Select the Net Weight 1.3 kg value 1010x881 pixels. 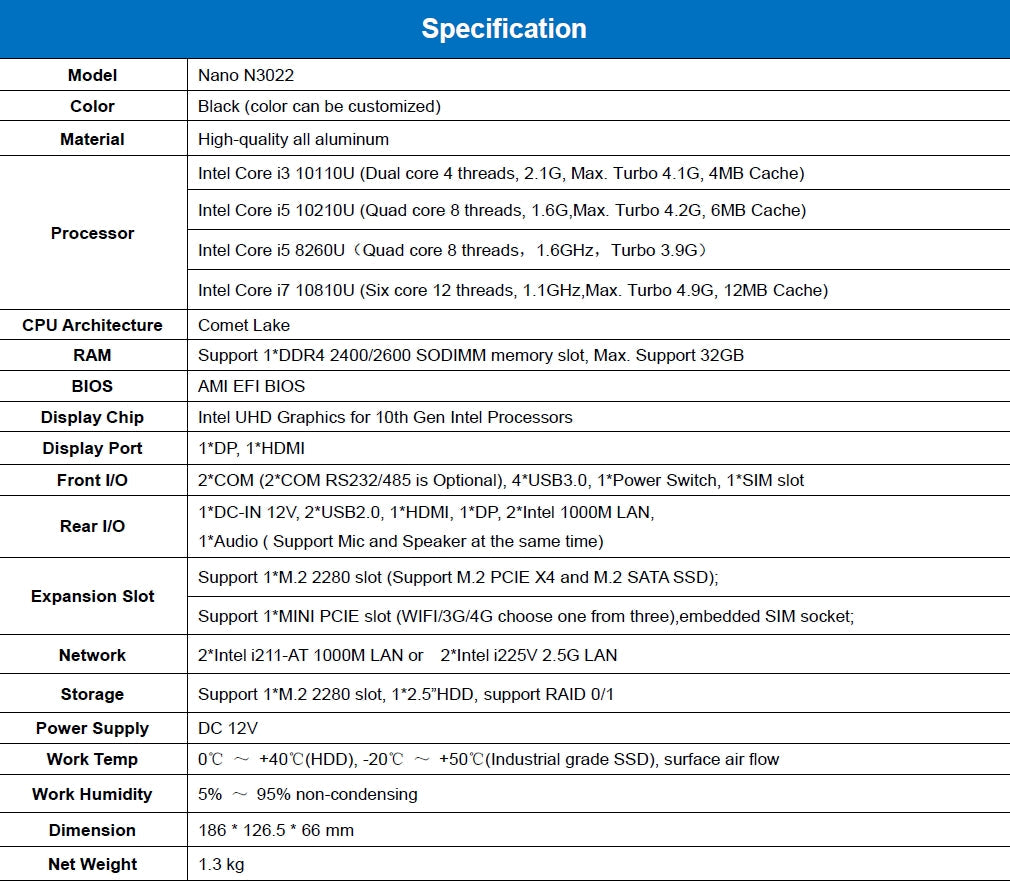pos(216,864)
